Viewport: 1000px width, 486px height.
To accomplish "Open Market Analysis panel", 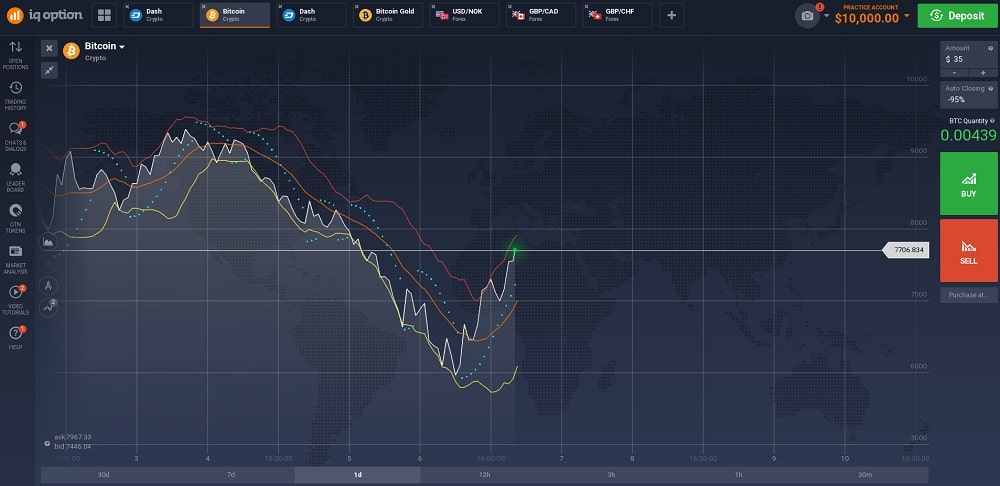I will pos(16,256).
